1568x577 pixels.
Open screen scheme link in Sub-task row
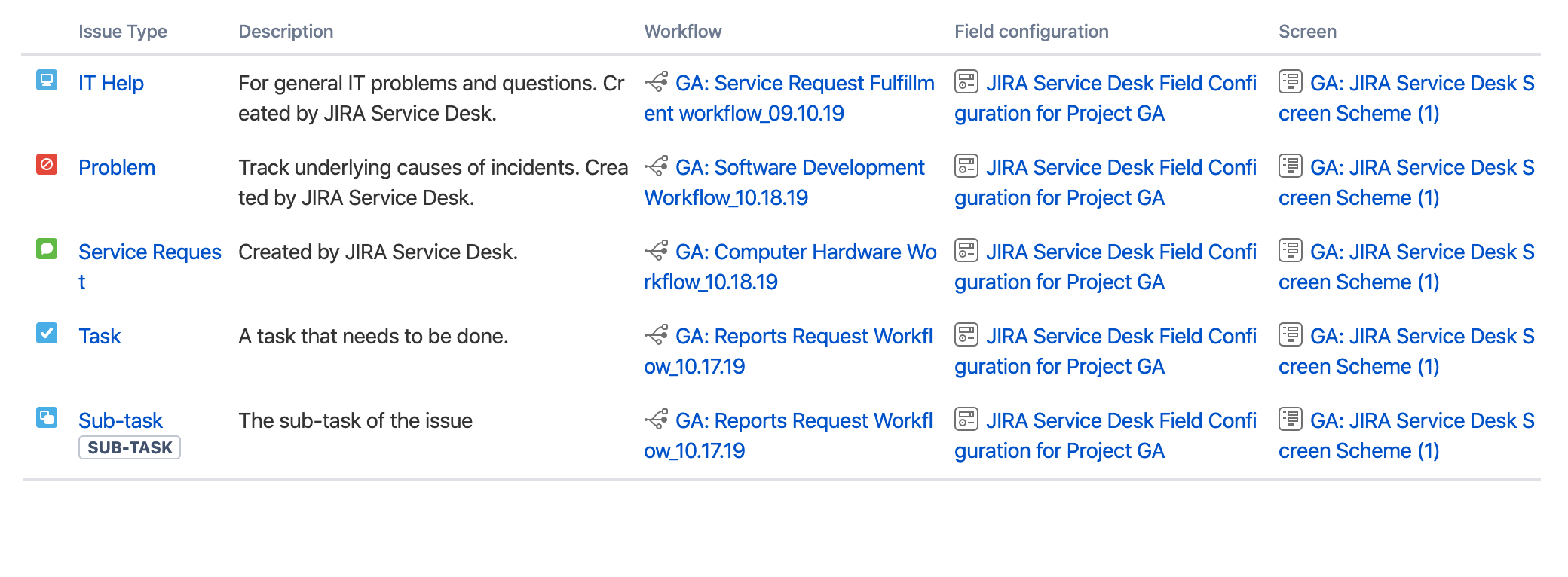pos(1407,435)
